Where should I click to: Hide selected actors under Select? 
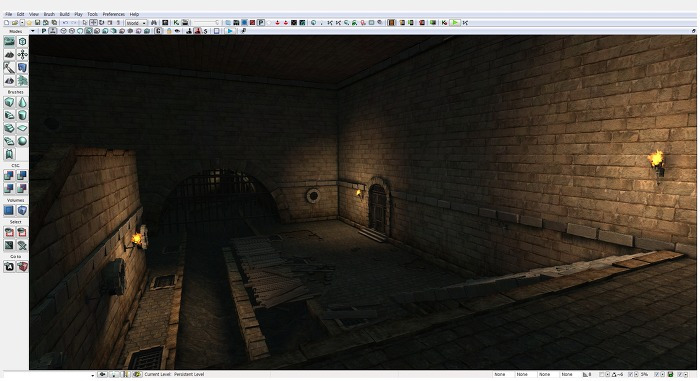coord(22,232)
